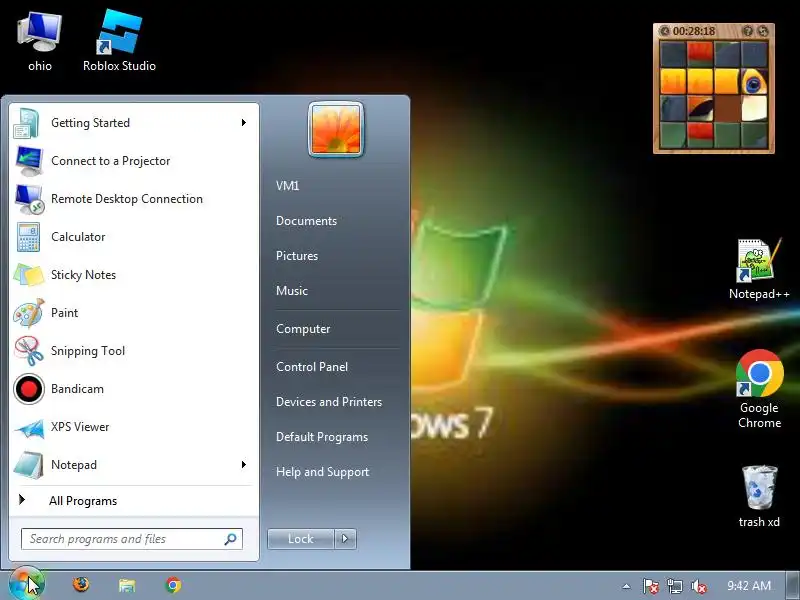Select Bandicam label in Start menu
Image resolution: width=800 pixels, height=600 pixels.
click(x=77, y=389)
